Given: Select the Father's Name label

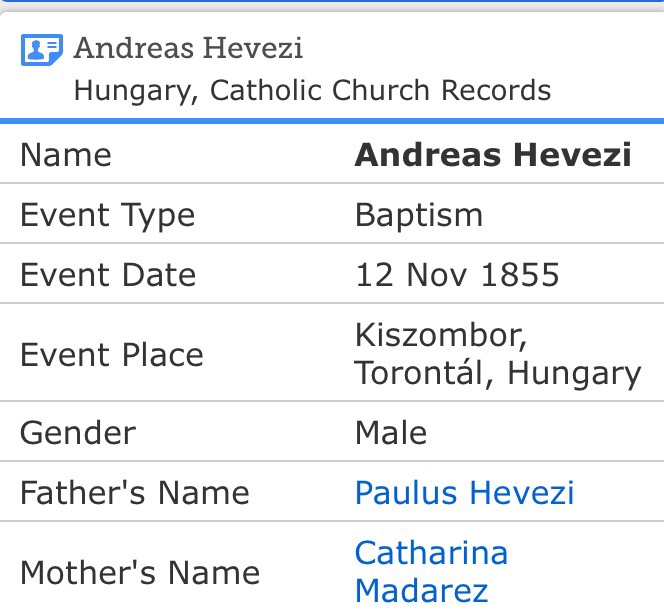Looking at the screenshot, I should [135, 493].
